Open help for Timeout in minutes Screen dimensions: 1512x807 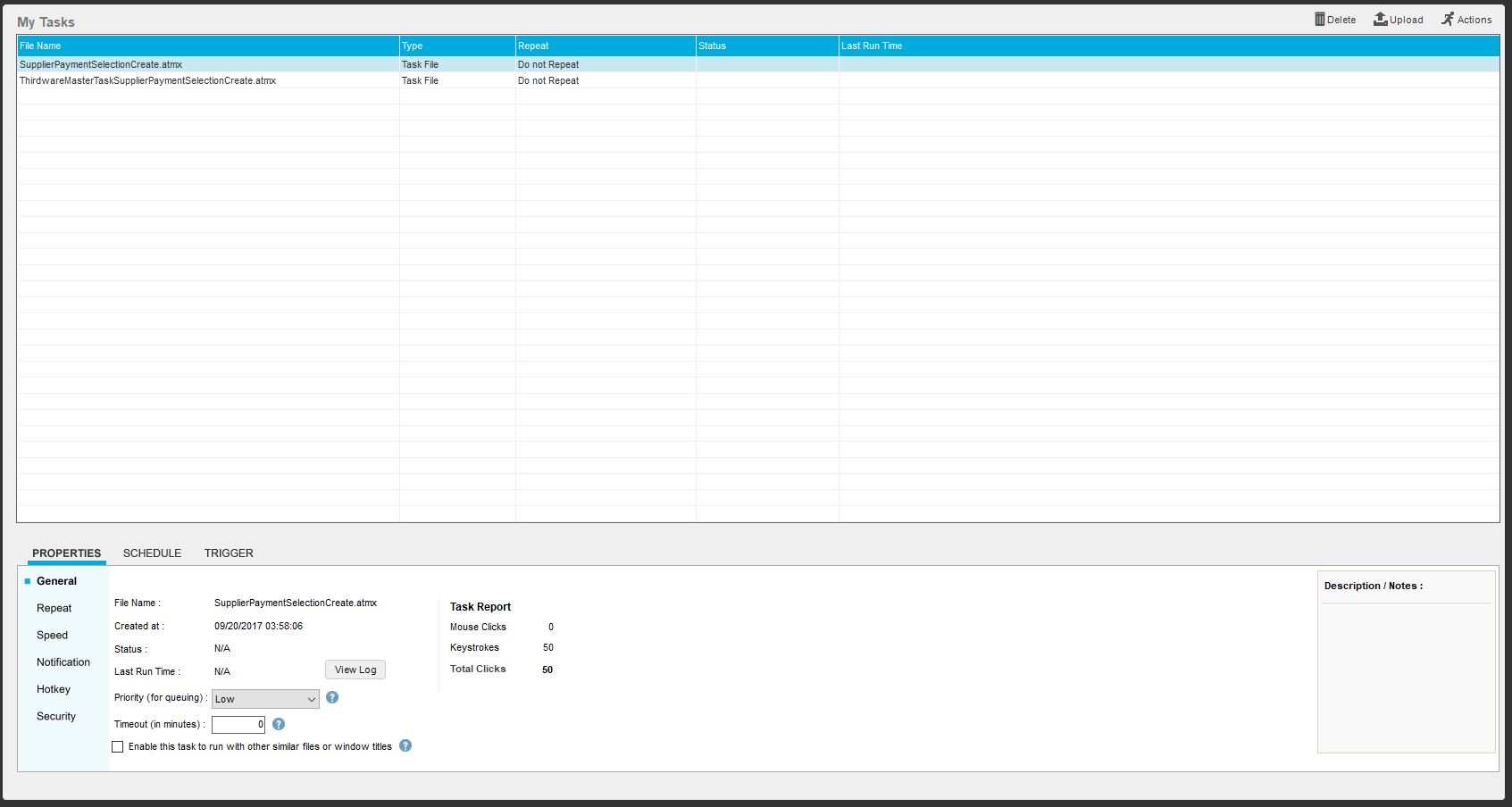click(x=279, y=724)
